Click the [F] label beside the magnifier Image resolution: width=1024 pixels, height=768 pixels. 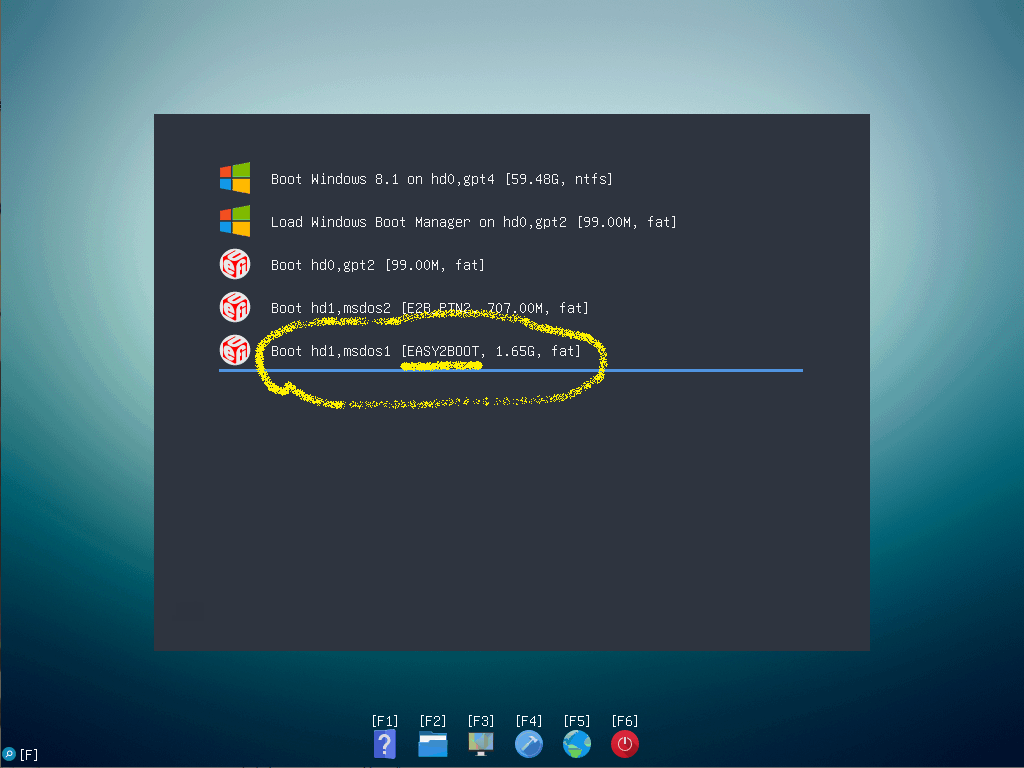point(29,755)
